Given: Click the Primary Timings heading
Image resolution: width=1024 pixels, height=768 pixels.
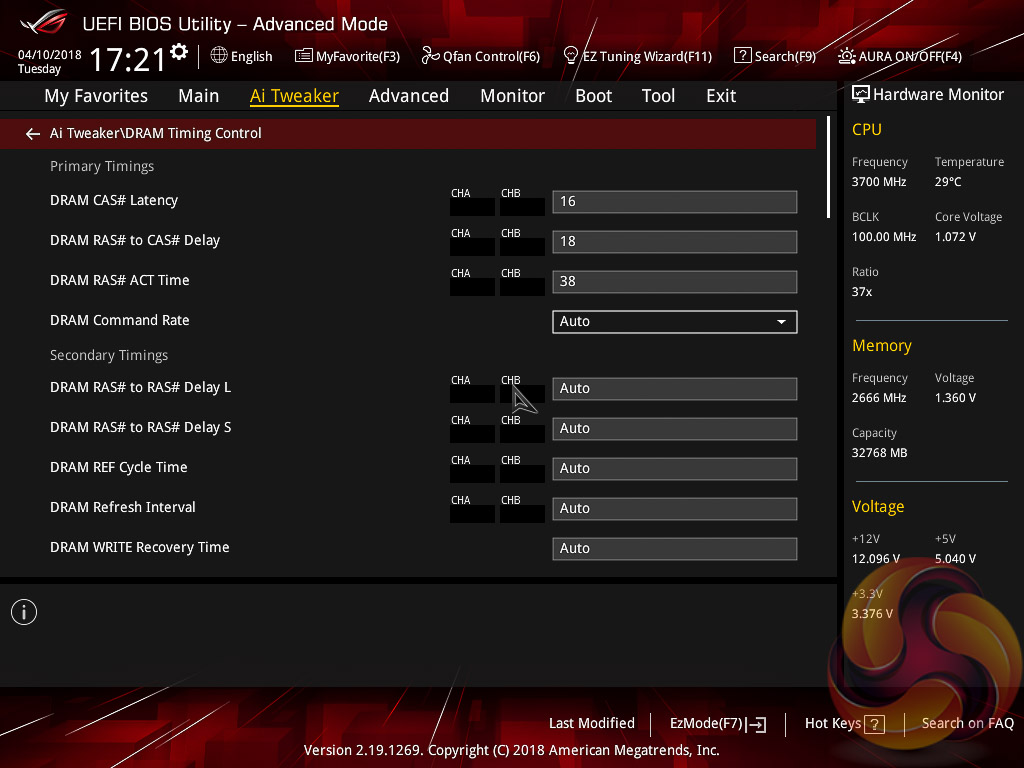Looking at the screenshot, I should coord(102,166).
